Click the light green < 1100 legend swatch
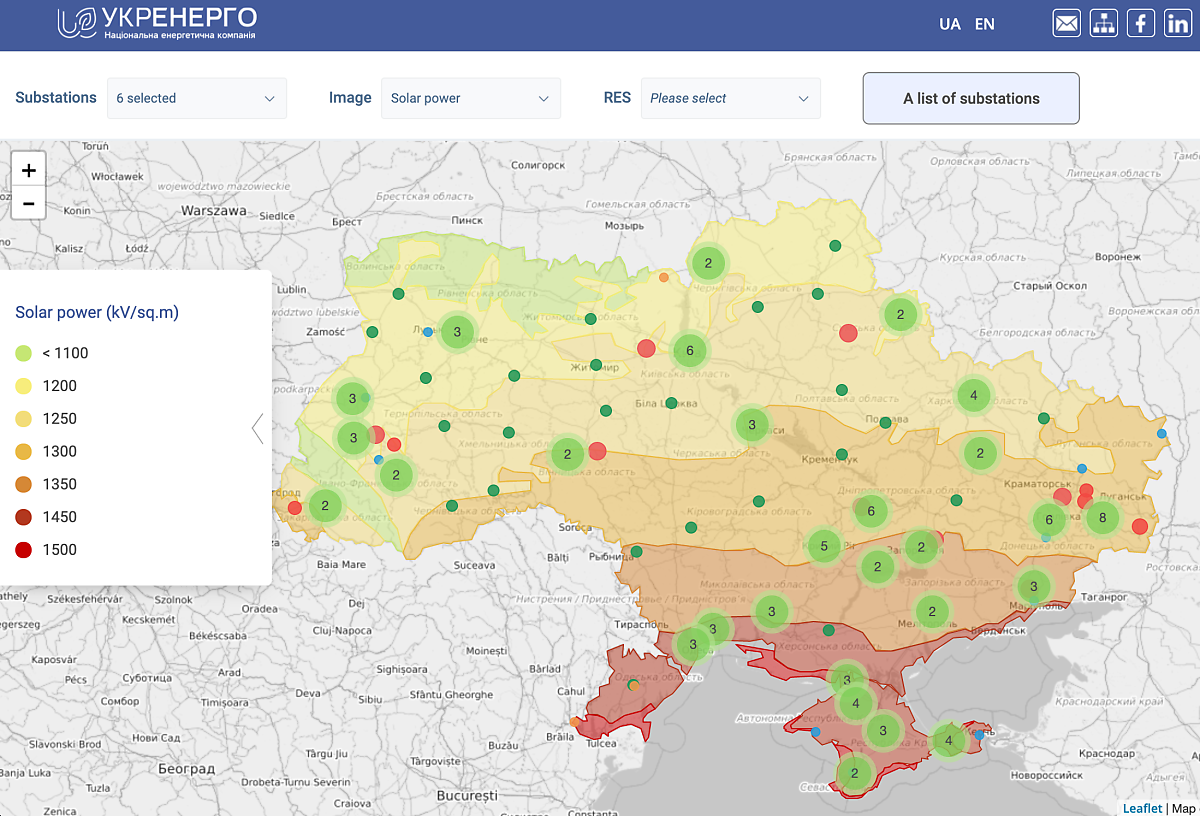Viewport: 1200px width, 816px height. tap(24, 353)
